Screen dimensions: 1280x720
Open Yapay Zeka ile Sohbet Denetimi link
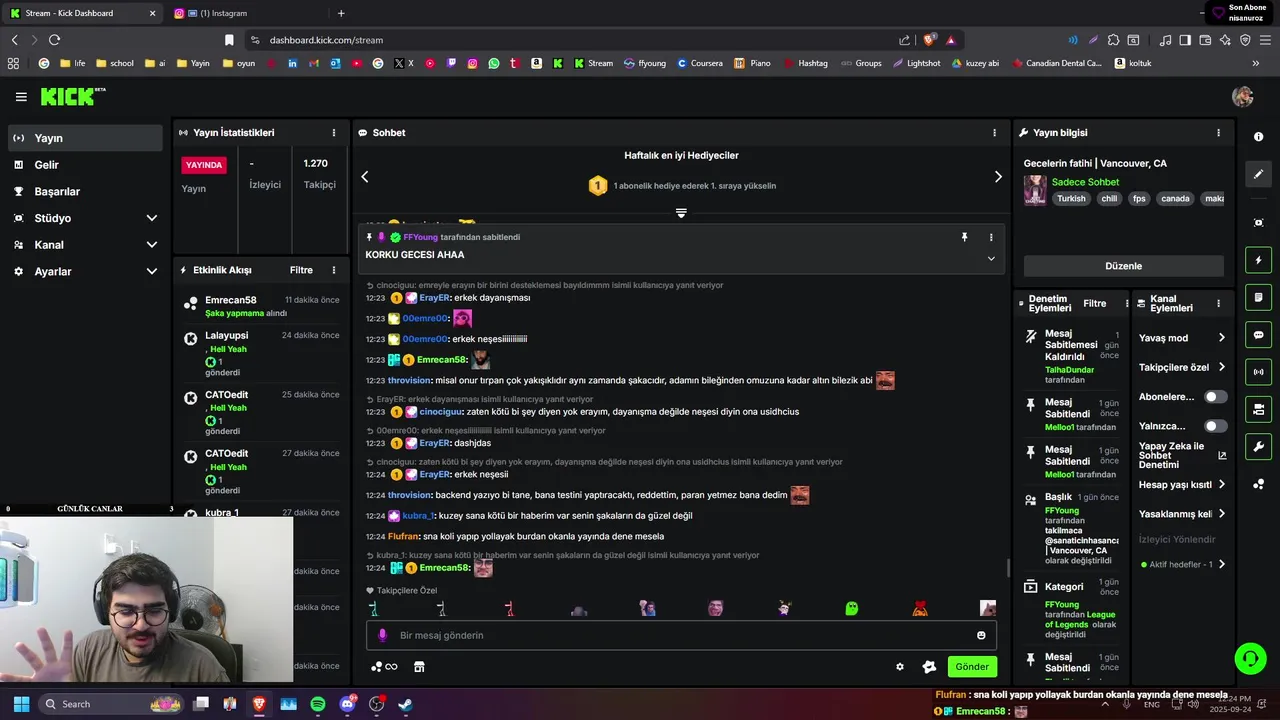(1182, 455)
